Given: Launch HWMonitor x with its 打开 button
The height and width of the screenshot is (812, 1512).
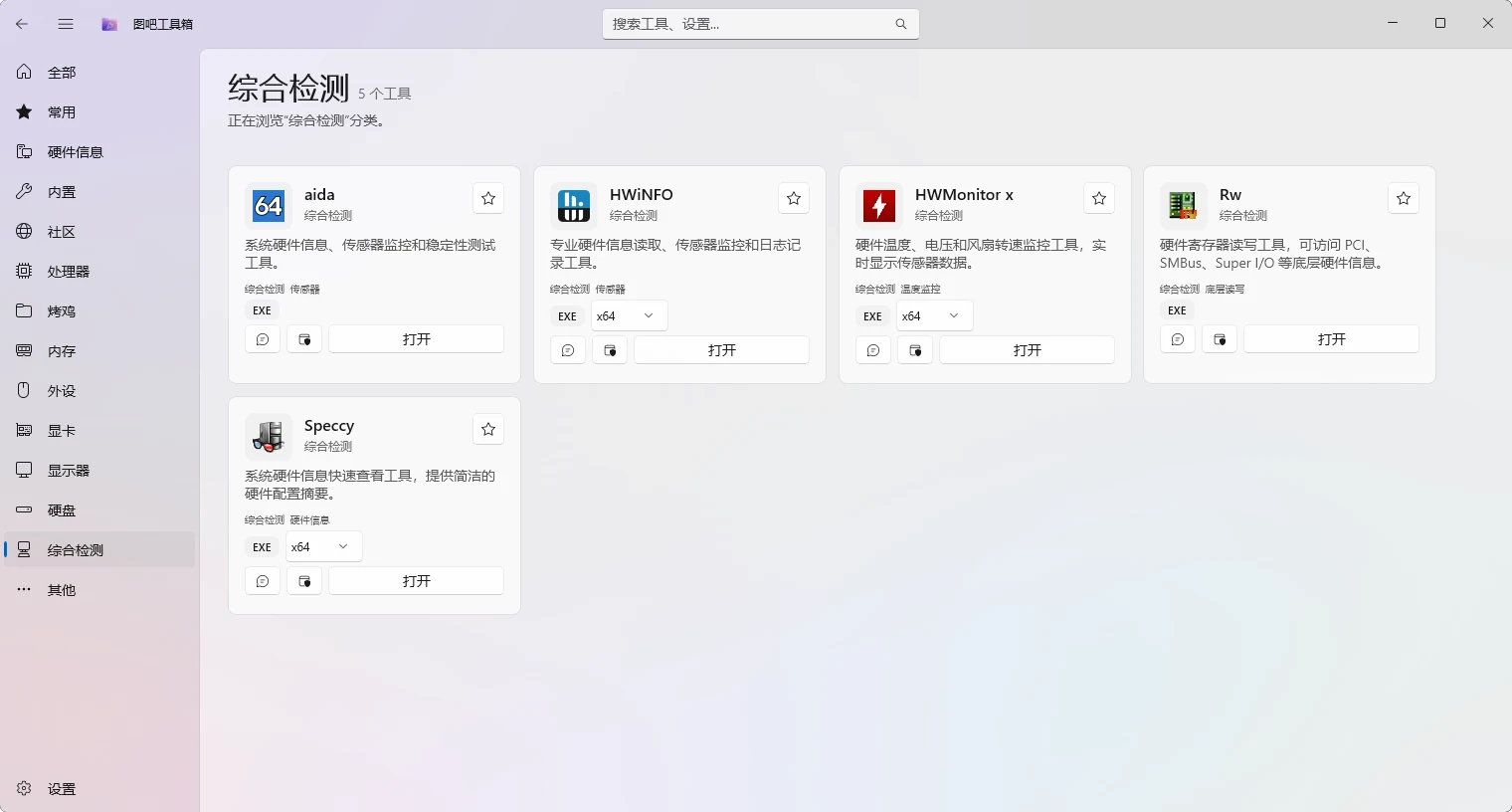Looking at the screenshot, I should (x=1028, y=350).
